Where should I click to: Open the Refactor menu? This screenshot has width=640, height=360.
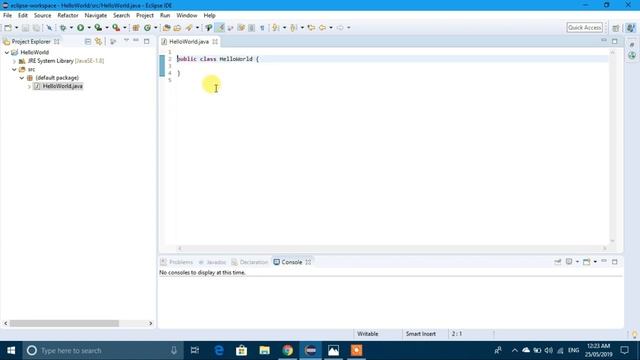(68, 16)
